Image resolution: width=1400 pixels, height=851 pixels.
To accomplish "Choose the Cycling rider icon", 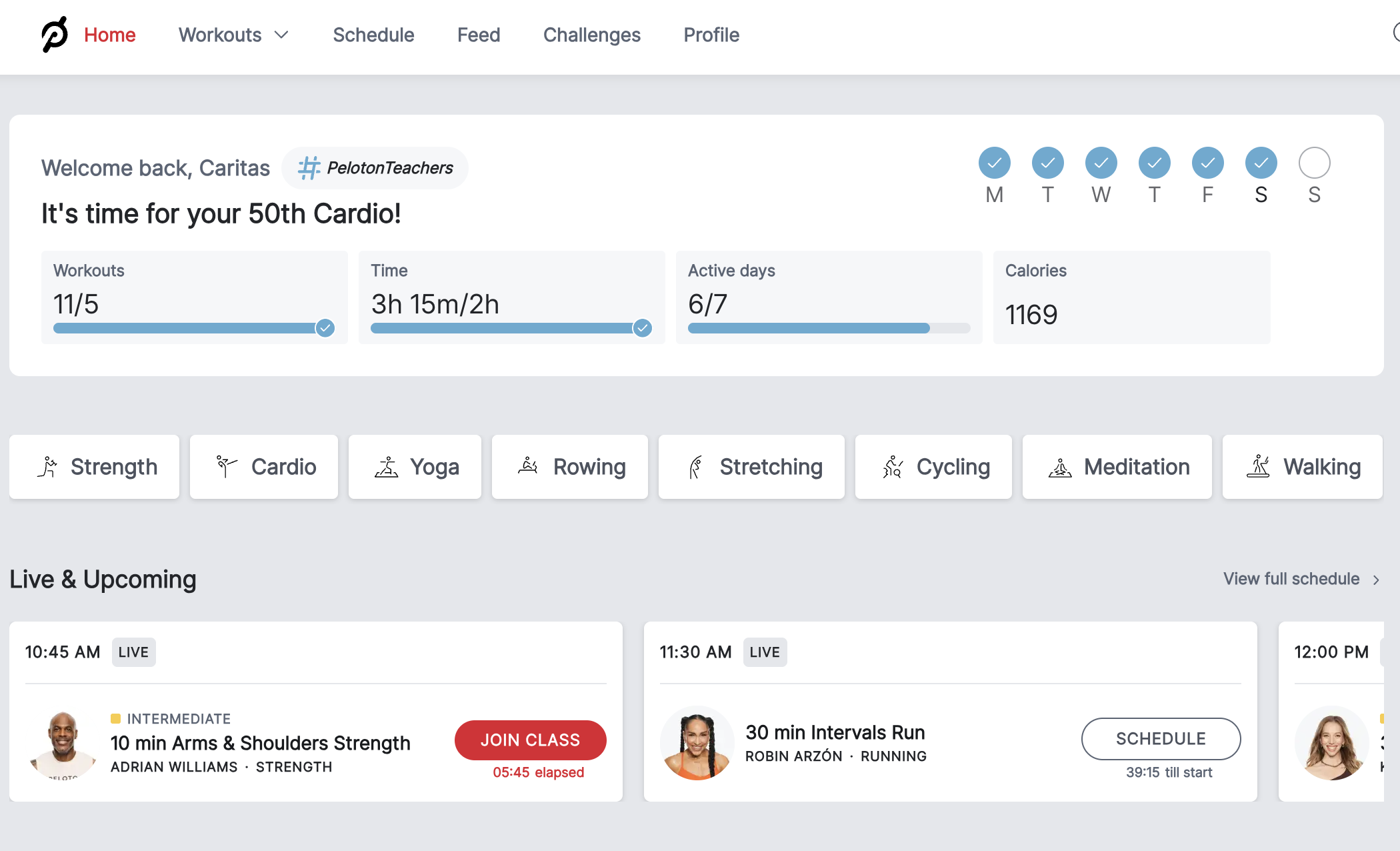I will pyautogui.click(x=893, y=467).
